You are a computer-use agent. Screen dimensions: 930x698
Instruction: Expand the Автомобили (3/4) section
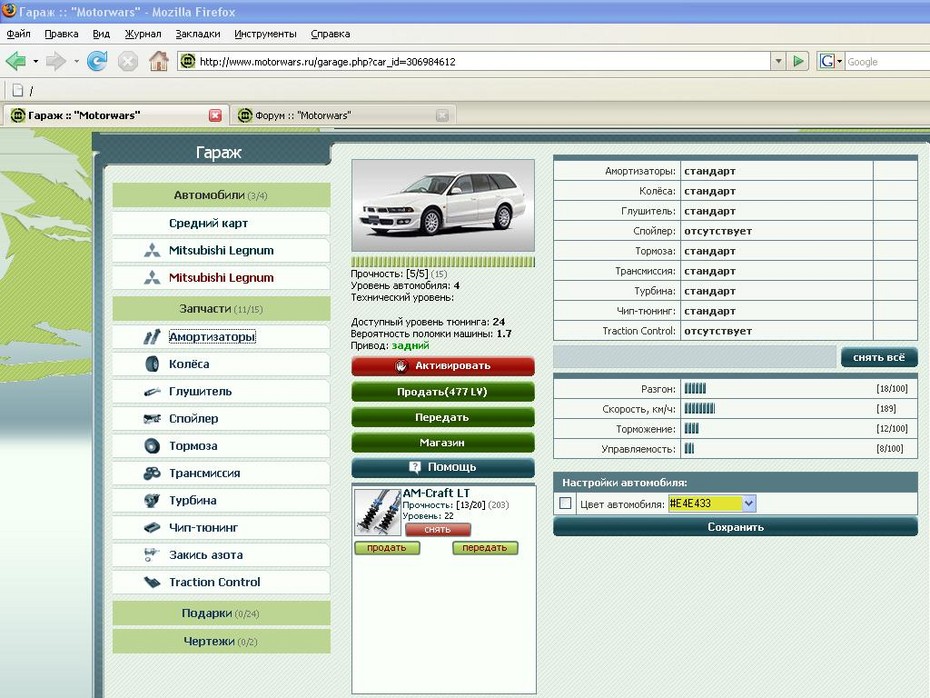[x=221, y=195]
